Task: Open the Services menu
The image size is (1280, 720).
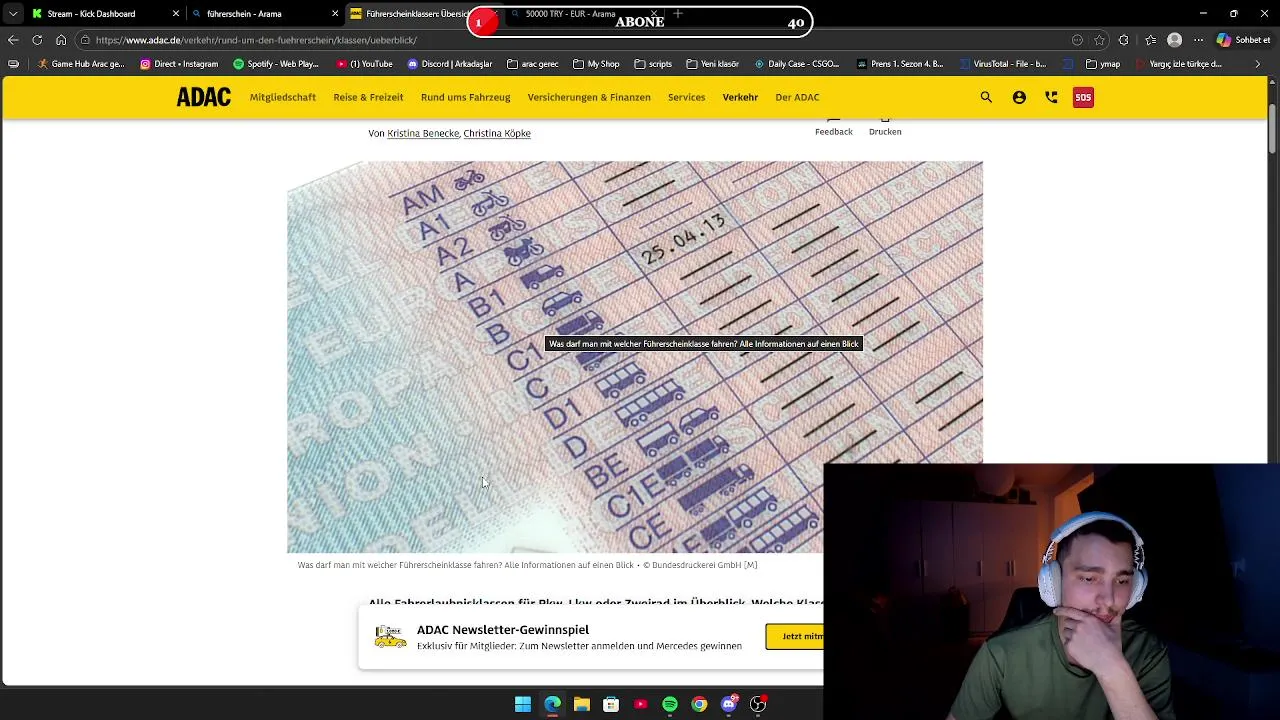Action: [686, 97]
